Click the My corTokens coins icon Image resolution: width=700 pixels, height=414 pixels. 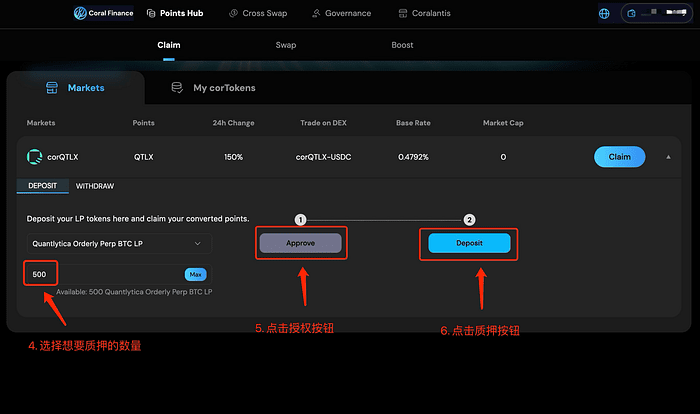coord(177,88)
